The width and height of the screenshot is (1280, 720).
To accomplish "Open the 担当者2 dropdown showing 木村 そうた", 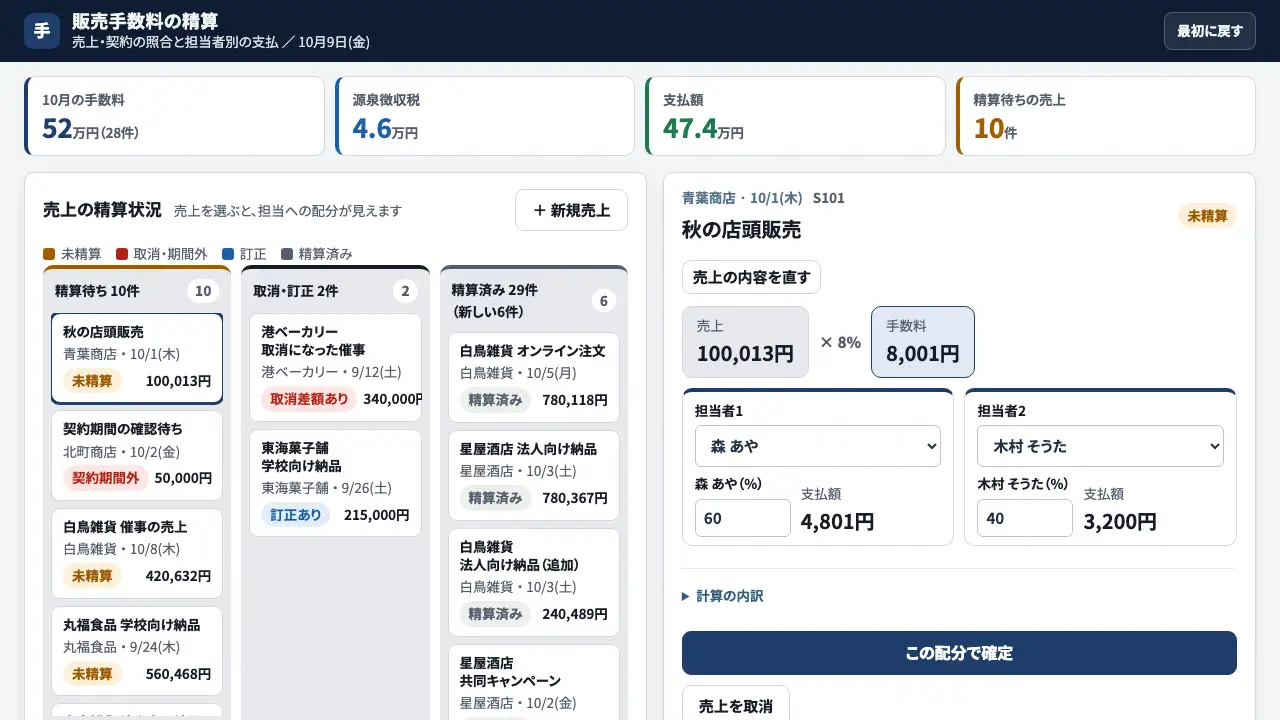I will [1100, 446].
